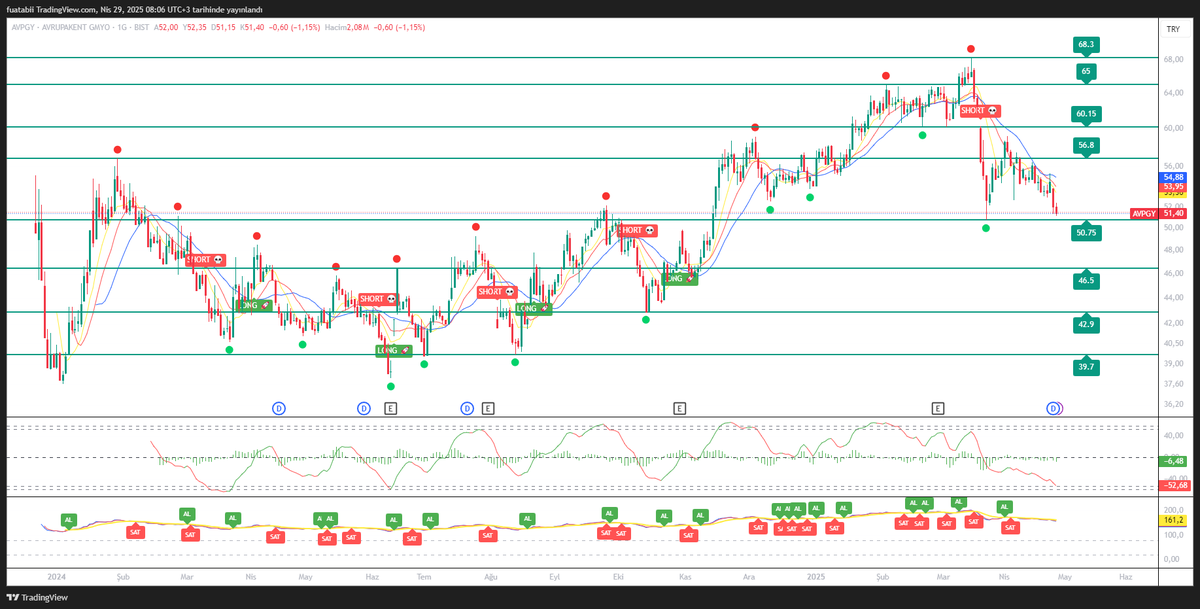Open the first blue D marker in April 2024

279,408
